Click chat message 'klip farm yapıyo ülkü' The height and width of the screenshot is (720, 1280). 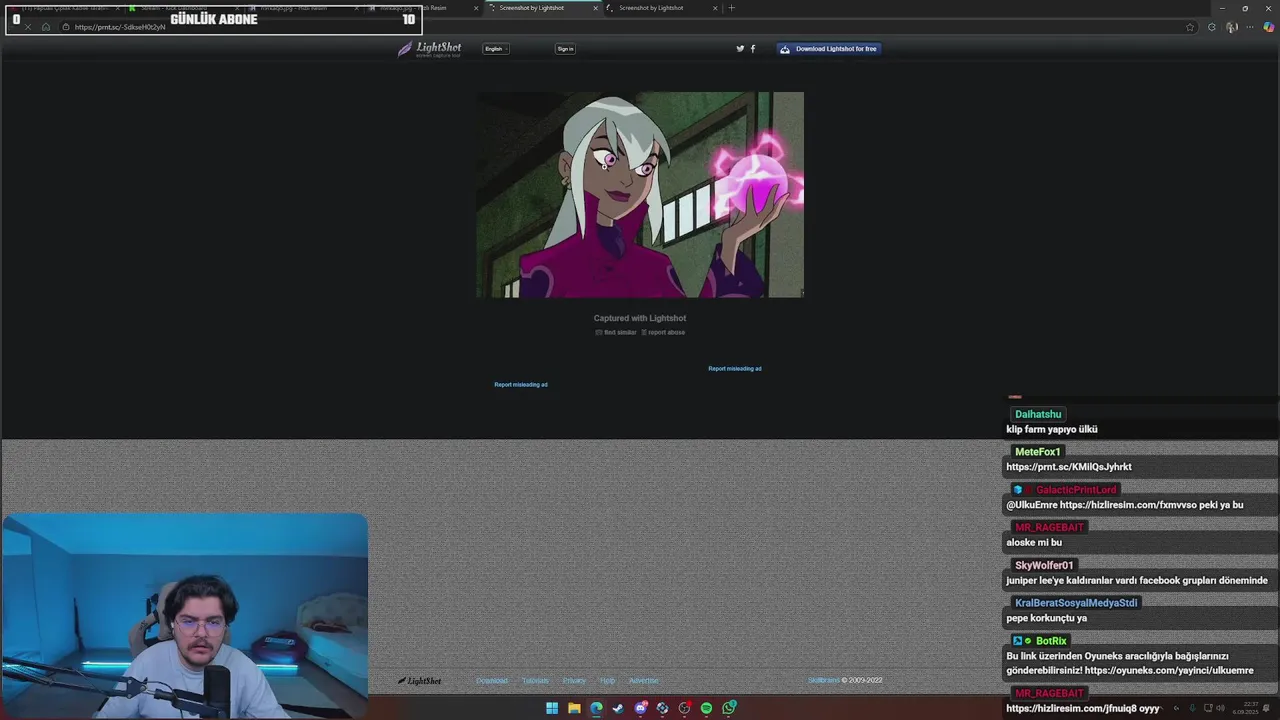[x=1052, y=429]
